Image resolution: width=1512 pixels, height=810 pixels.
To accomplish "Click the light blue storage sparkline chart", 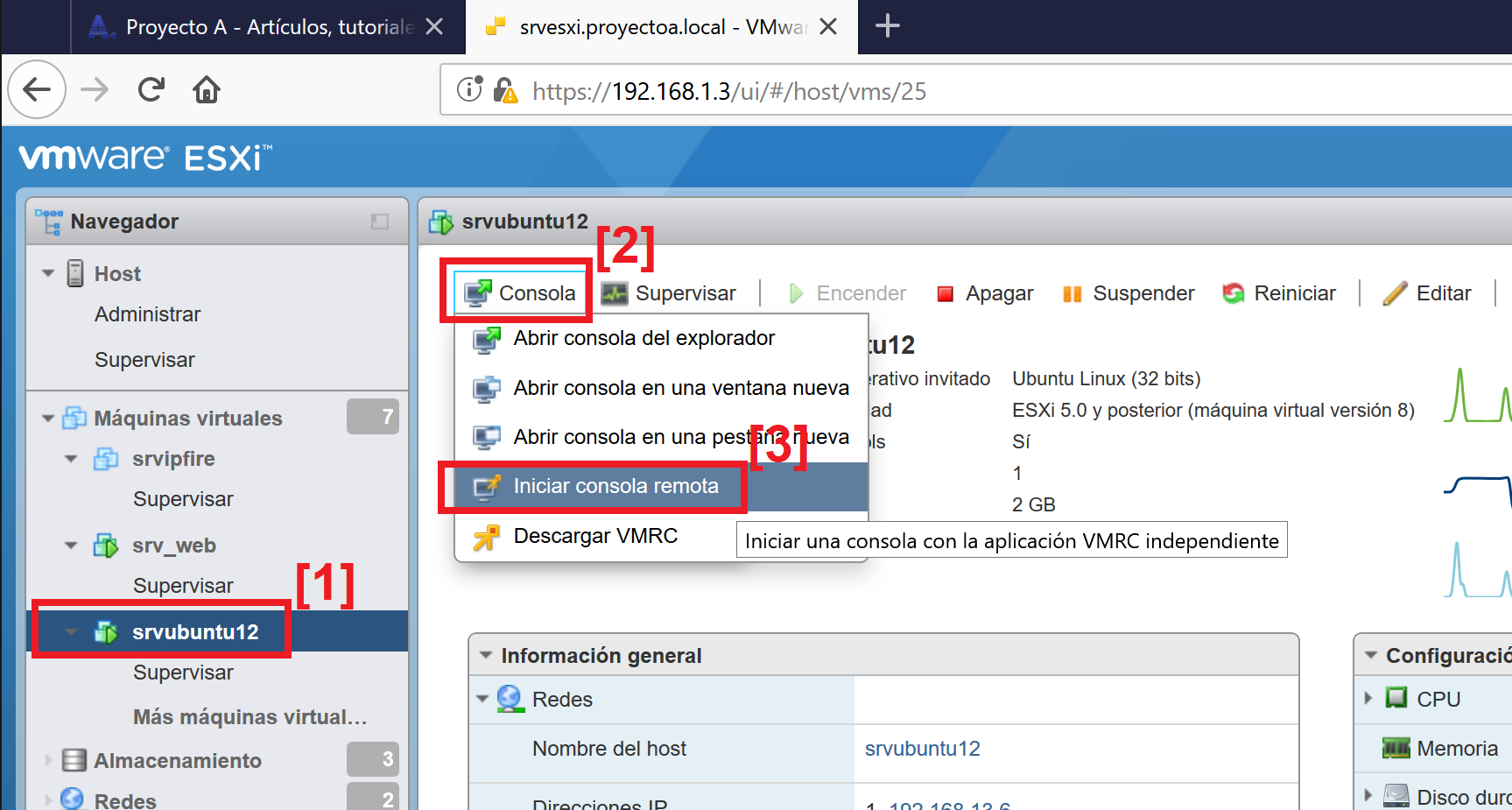I will (1478, 570).
